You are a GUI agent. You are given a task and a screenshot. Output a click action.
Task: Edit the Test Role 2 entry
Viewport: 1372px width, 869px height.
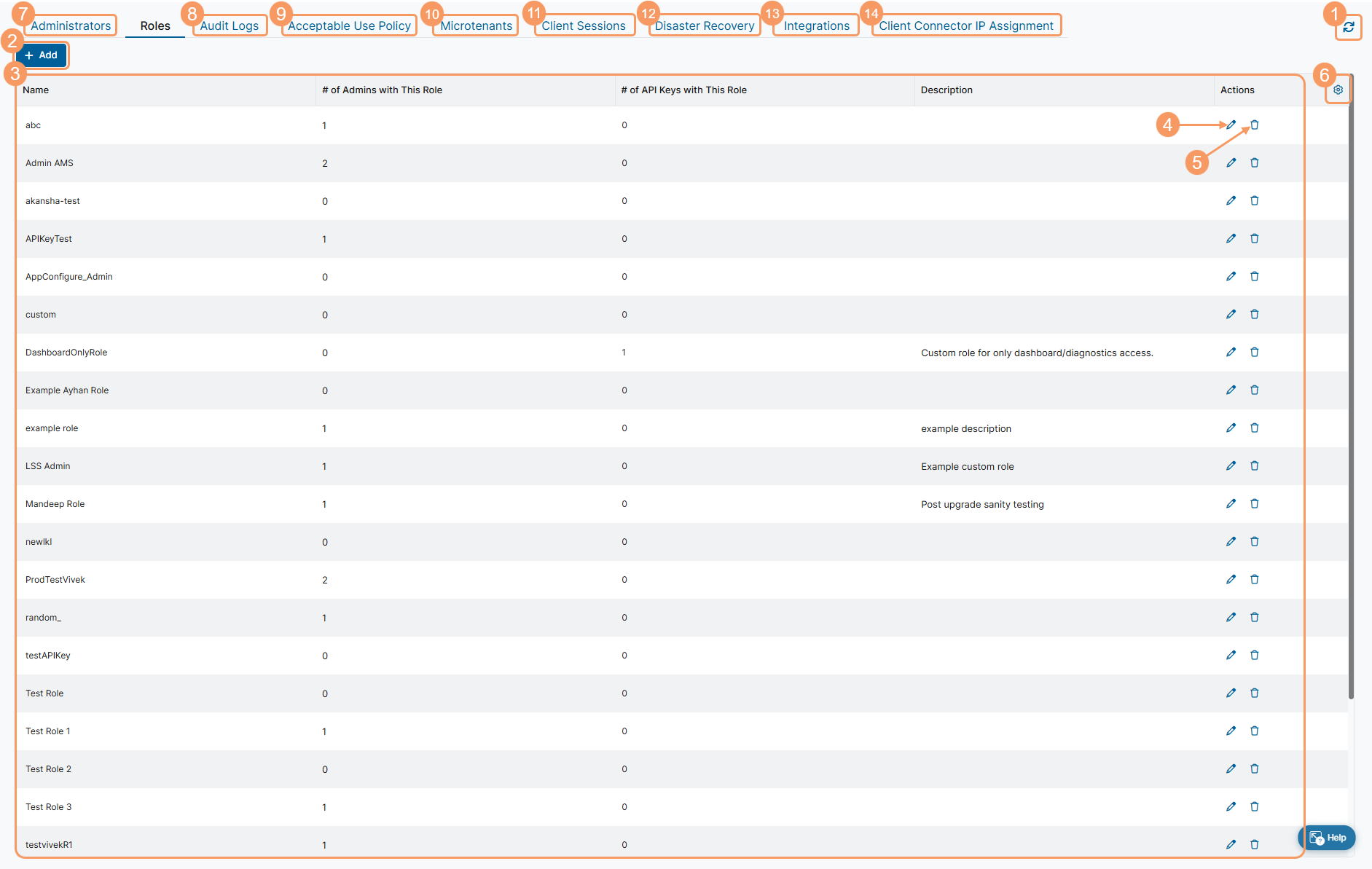[1231, 769]
